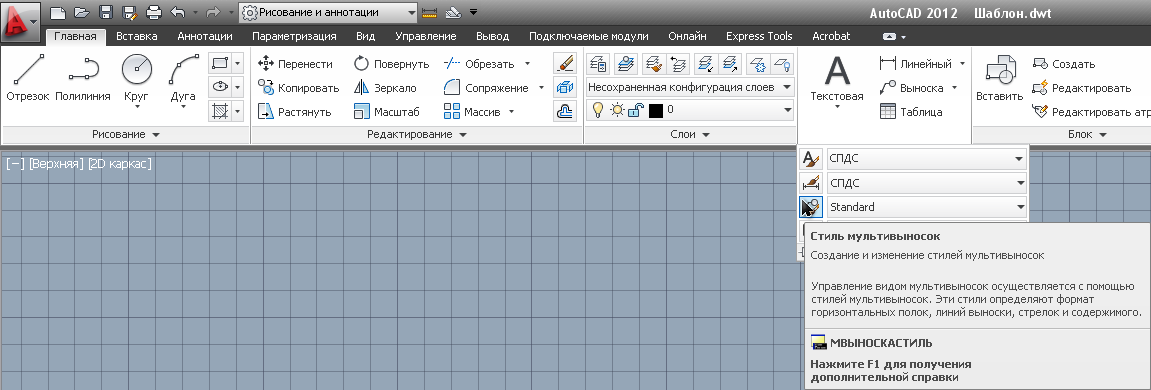Choose the Полилиния polyline tool

point(82,79)
